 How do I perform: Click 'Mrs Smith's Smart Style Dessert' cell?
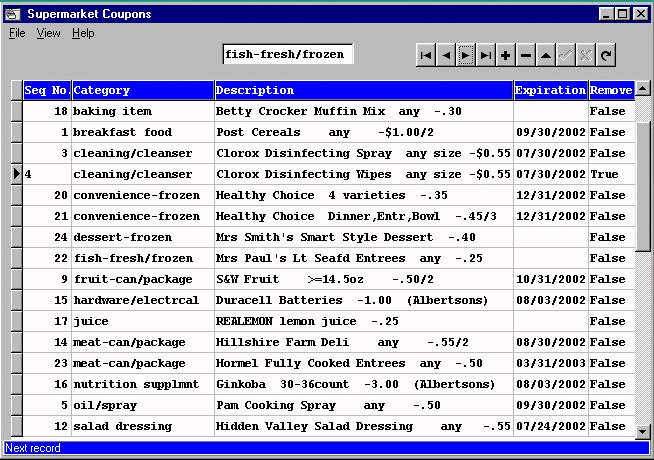(x=364, y=237)
